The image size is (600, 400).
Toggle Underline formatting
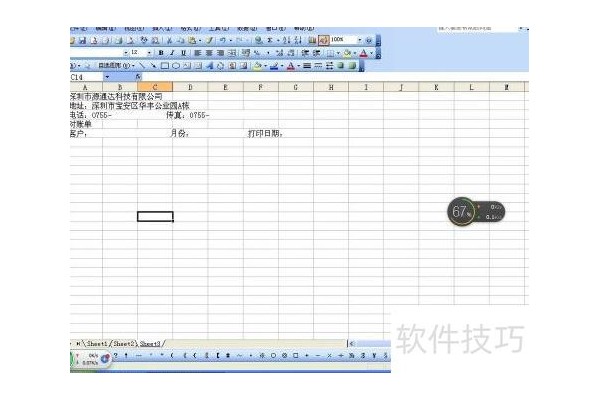183,53
